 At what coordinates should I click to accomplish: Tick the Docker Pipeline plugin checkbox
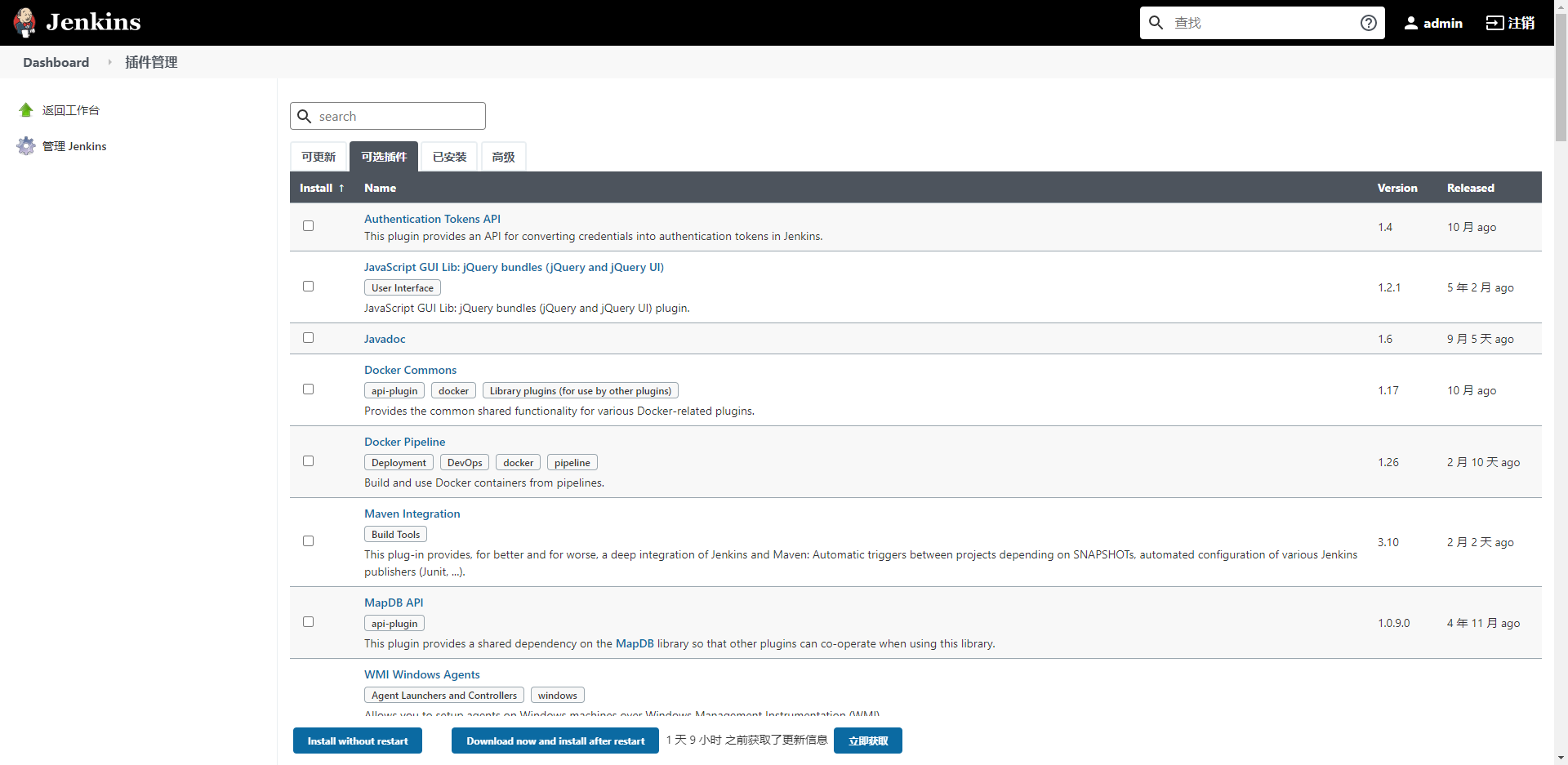(x=308, y=461)
